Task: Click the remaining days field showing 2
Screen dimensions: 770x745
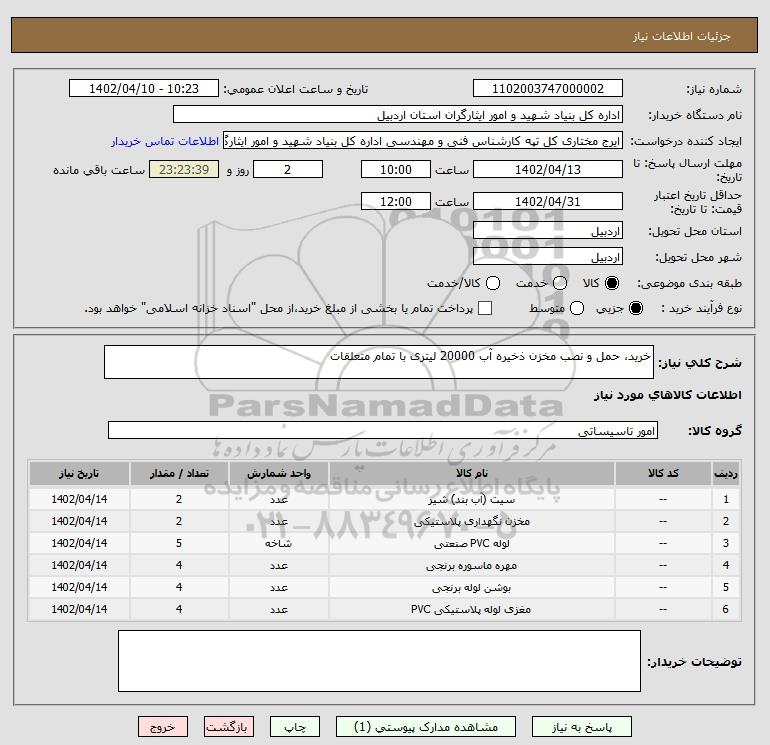Action: point(288,169)
